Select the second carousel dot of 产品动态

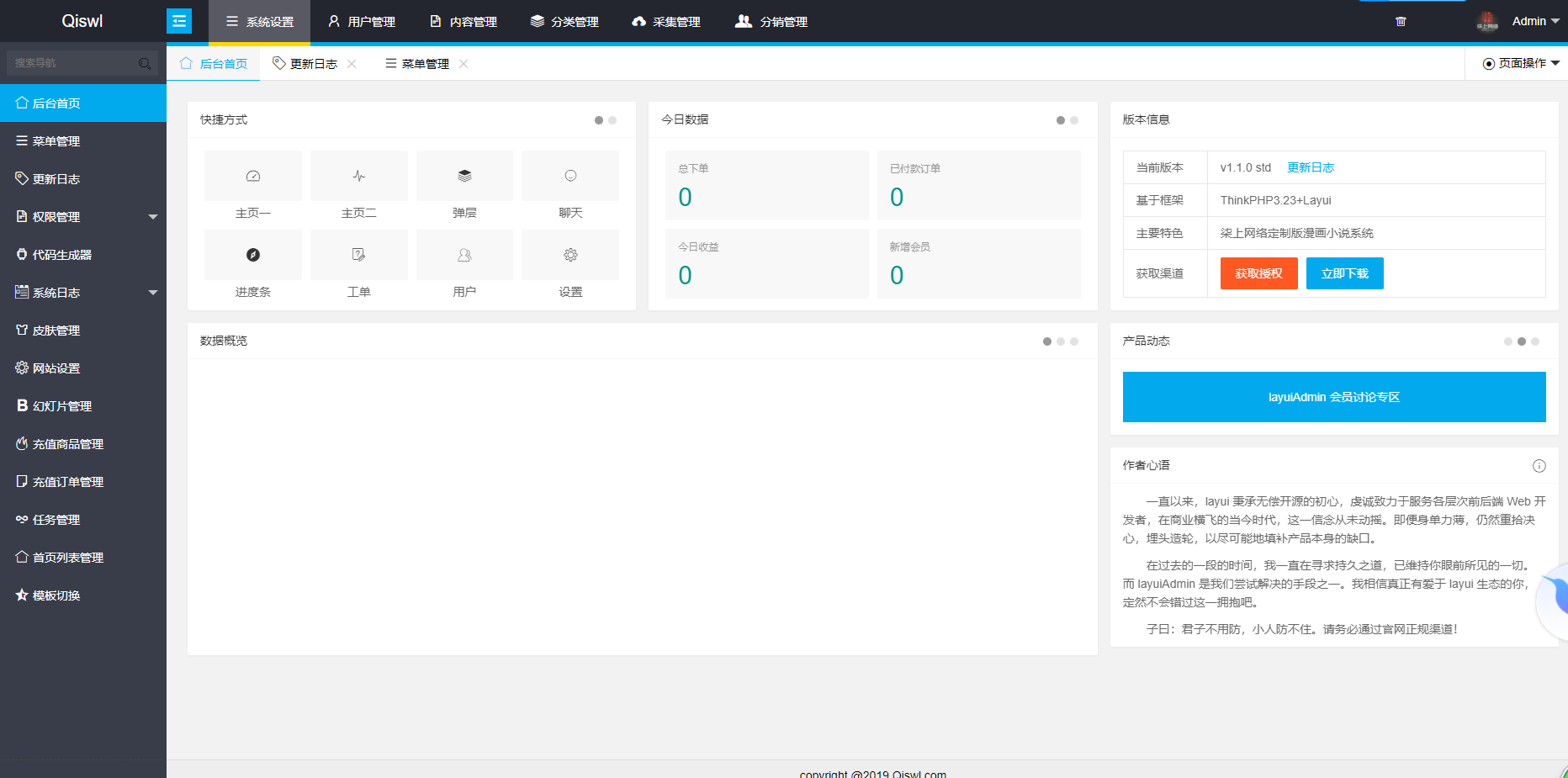[x=1522, y=341]
